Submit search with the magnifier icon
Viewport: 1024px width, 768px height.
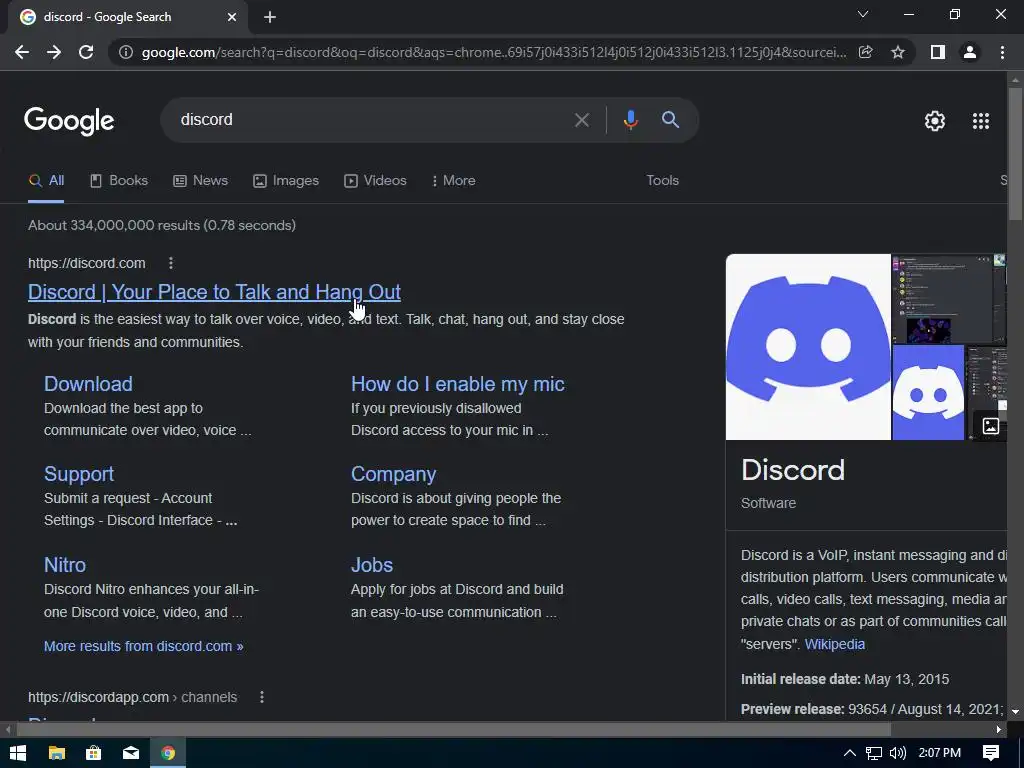pos(670,120)
